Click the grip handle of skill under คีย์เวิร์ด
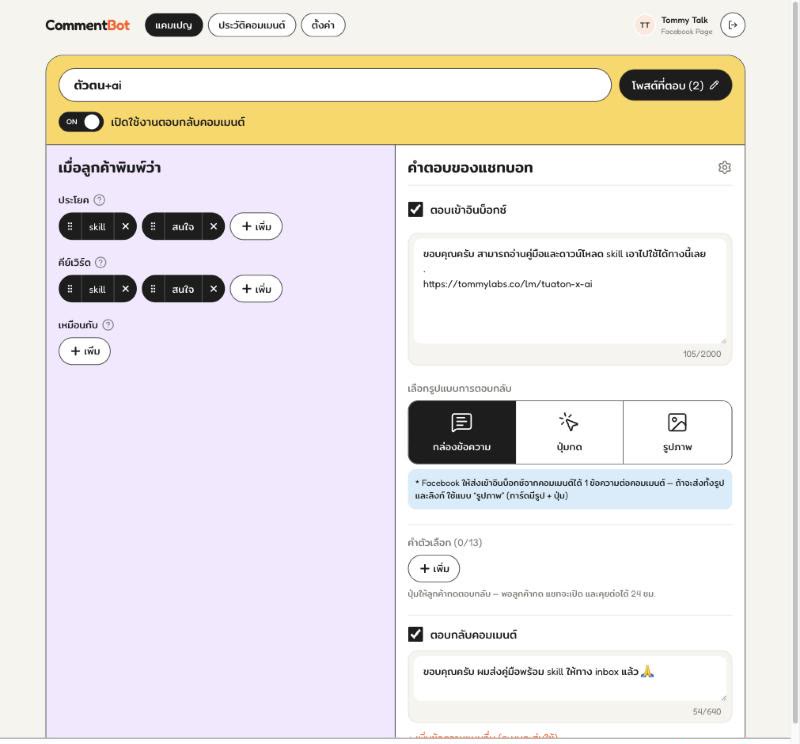 click(70, 289)
